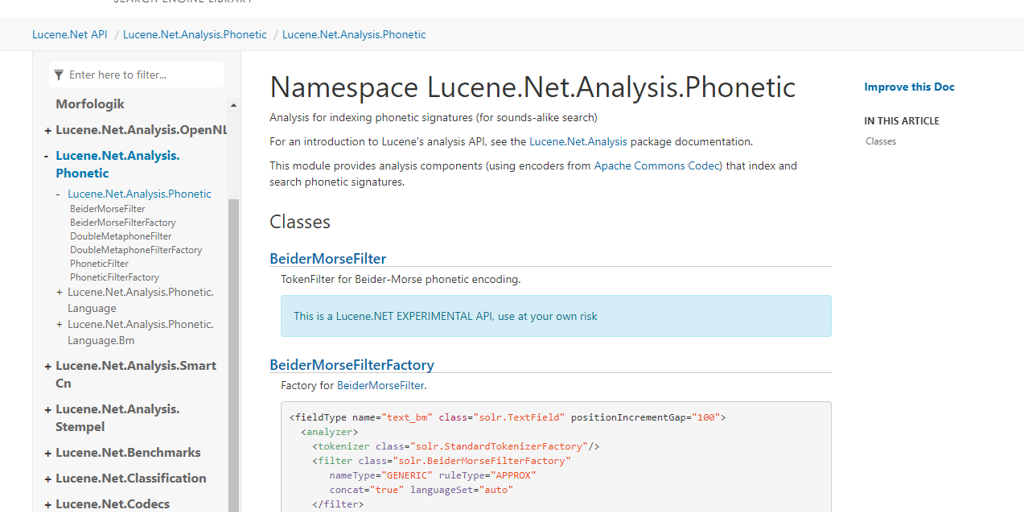Open PhoneticFilterFactory from the sidebar tree

[114, 278]
